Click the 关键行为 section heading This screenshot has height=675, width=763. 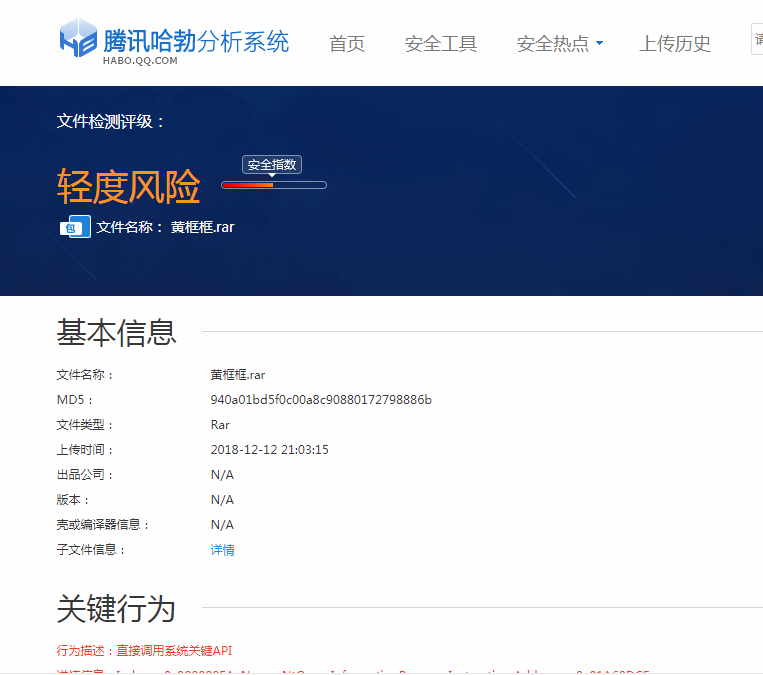pos(116,609)
